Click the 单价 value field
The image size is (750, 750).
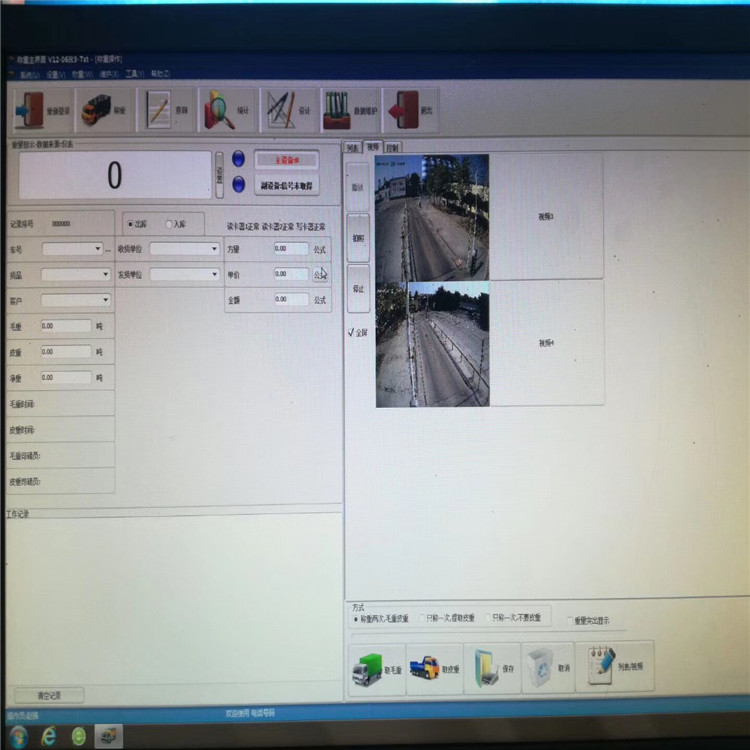pyautogui.click(x=291, y=274)
